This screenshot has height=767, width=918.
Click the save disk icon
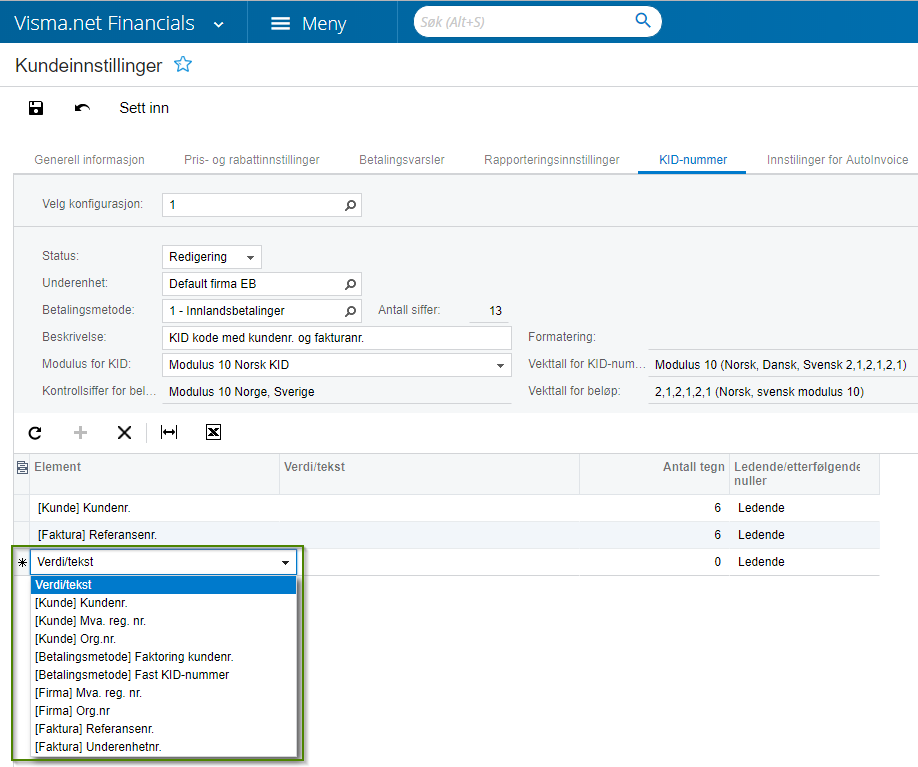(x=36, y=108)
